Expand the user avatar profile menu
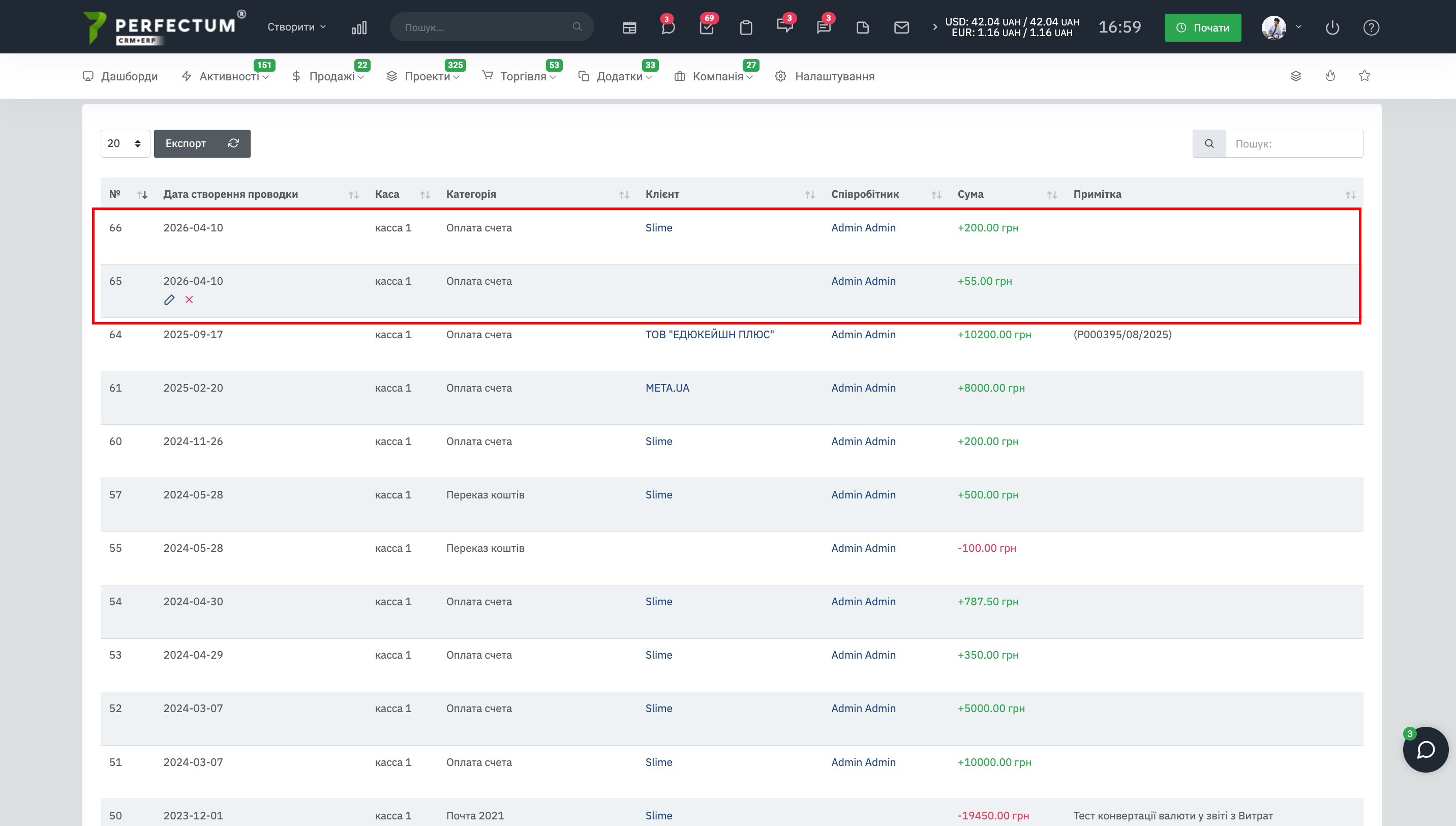This screenshot has height=826, width=1456. tap(1281, 27)
